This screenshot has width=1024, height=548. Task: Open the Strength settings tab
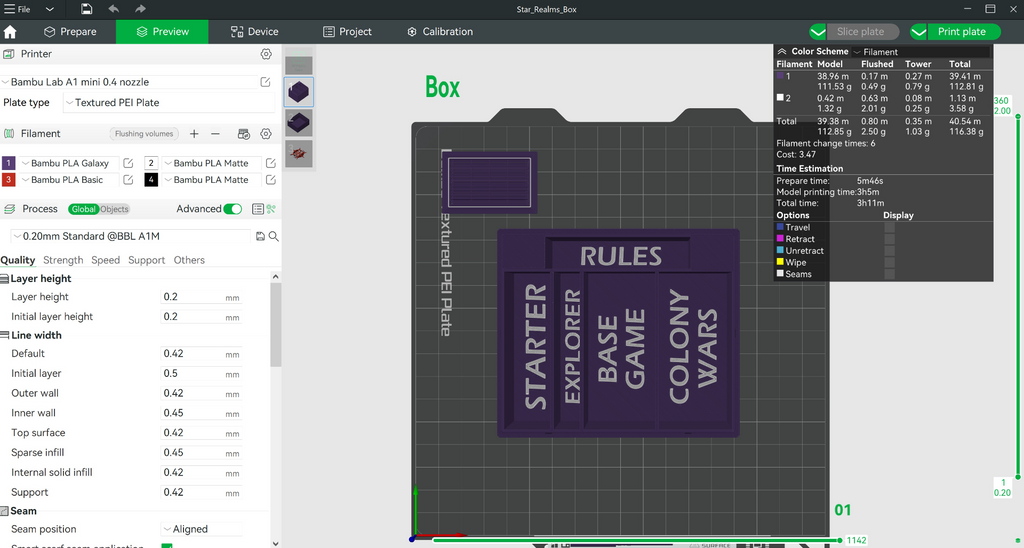coord(63,260)
